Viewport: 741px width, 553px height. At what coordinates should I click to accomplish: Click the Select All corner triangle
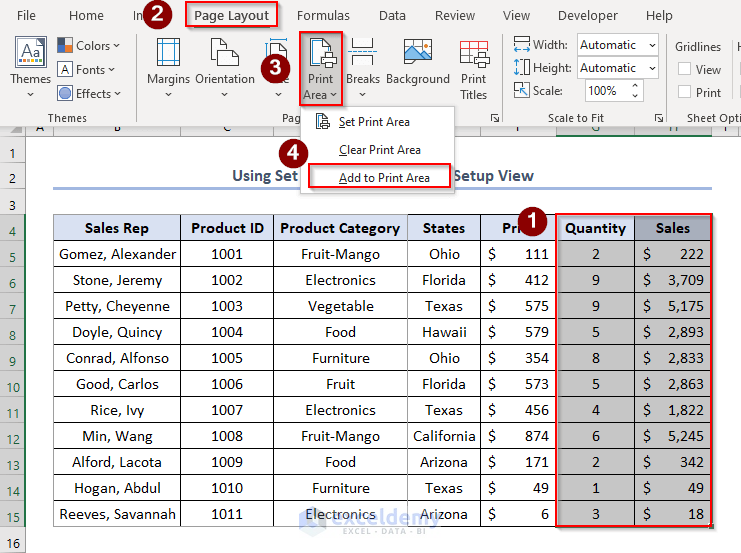click(15, 130)
